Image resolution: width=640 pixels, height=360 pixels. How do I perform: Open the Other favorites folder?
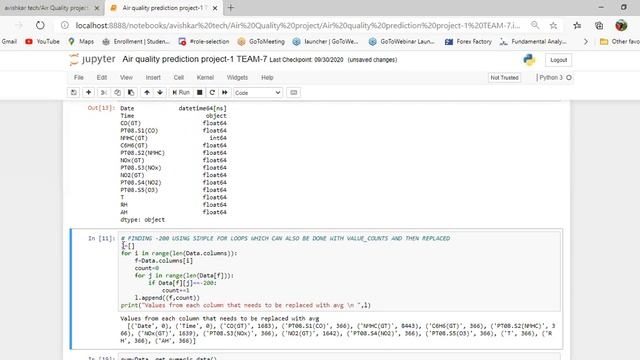(x=620, y=42)
